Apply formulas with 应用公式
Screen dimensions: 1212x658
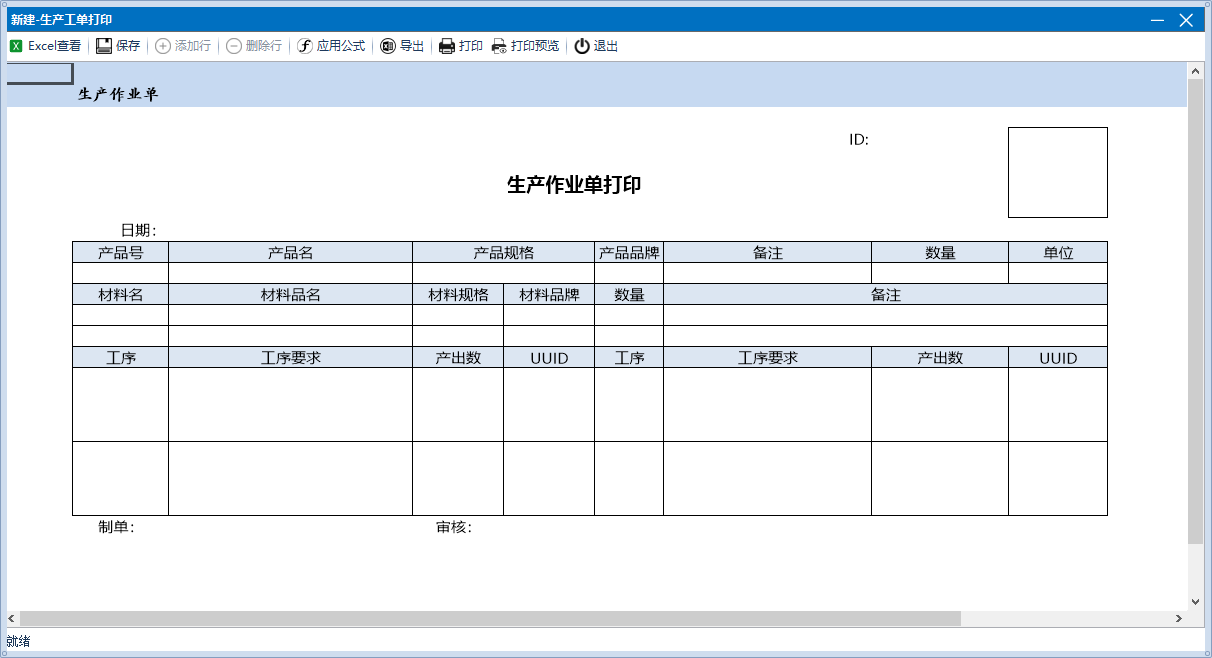[331, 46]
